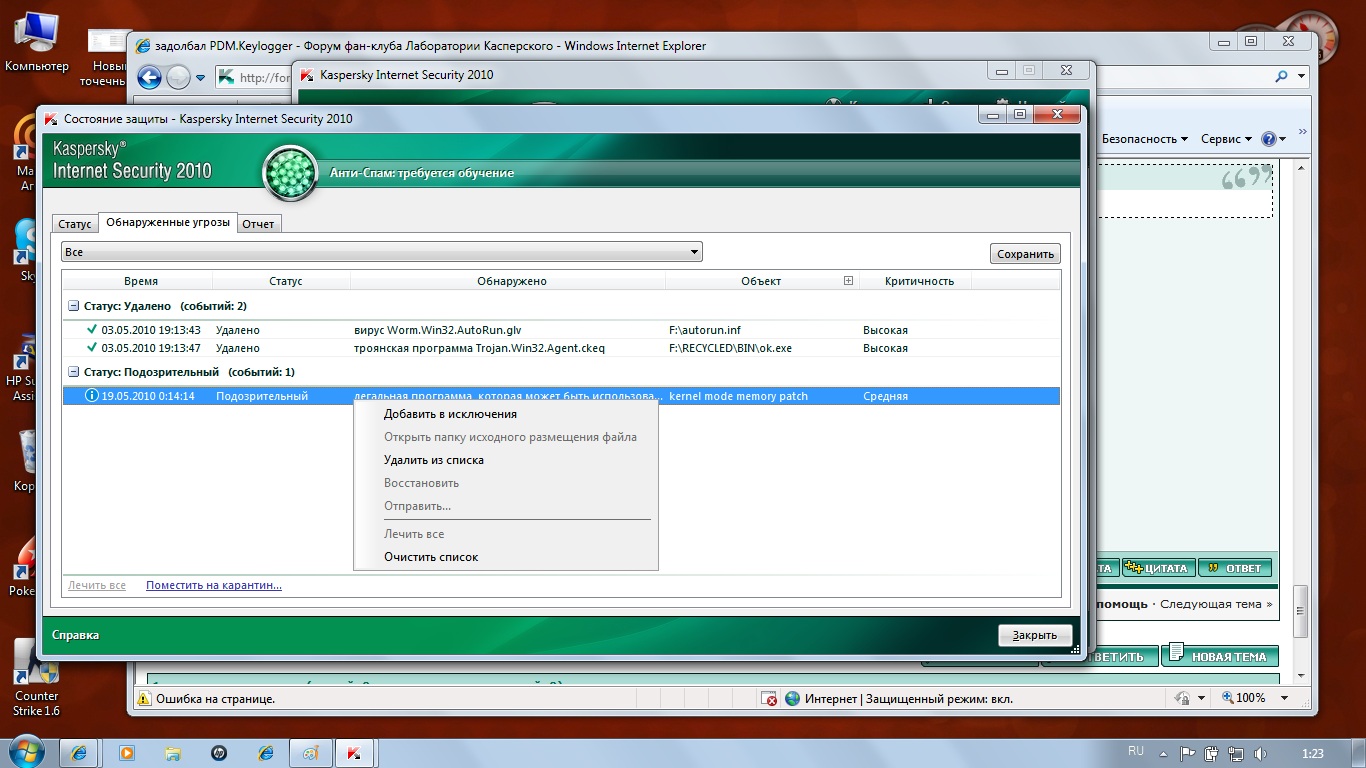Click the info icon on the Подозрительный row
The image size is (1366, 768).
point(92,396)
